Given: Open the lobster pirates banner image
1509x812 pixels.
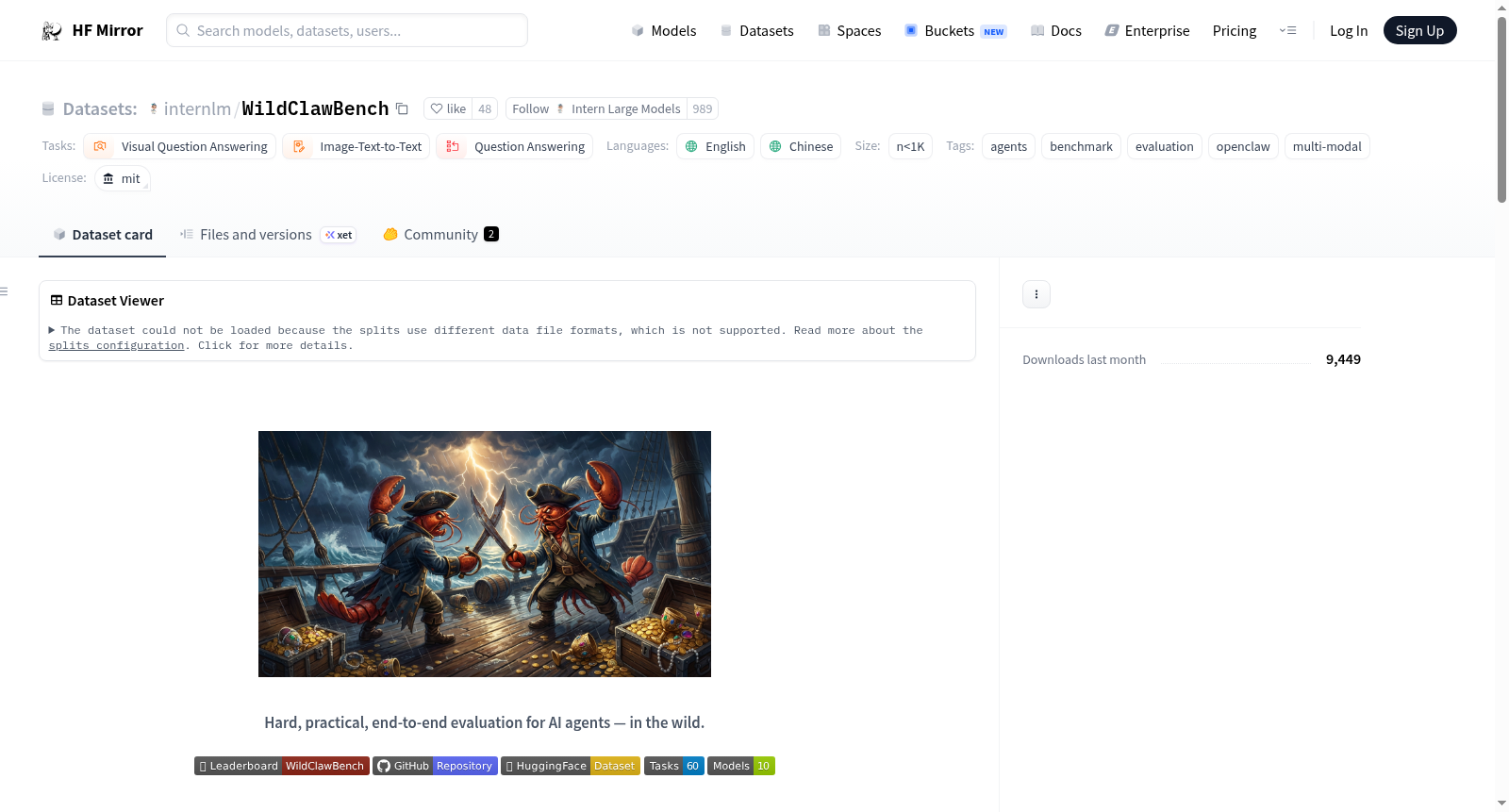Looking at the screenshot, I should click(x=485, y=554).
